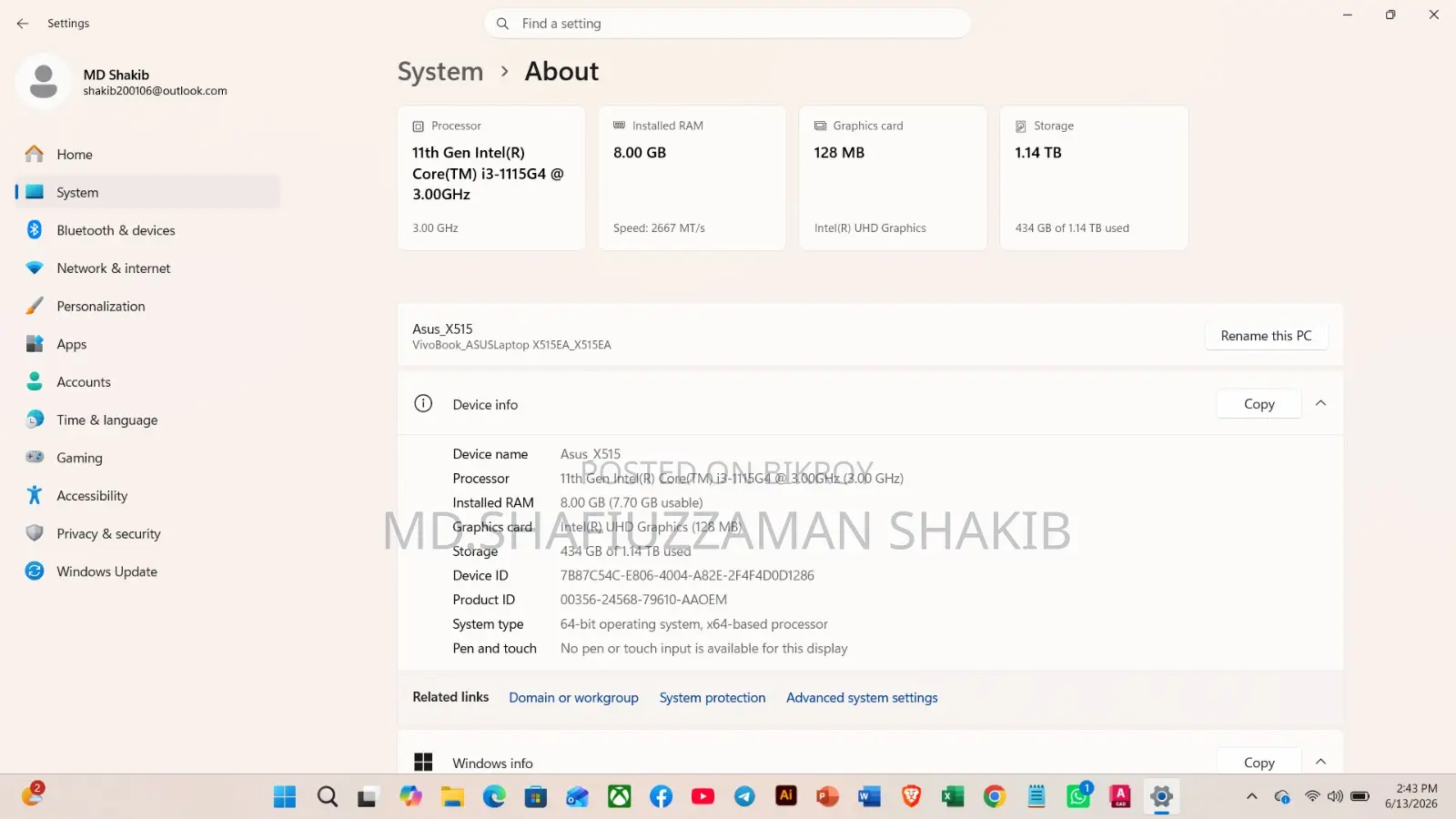The height and width of the screenshot is (819, 1456).
Task: Click the Processor info card
Action: [x=491, y=178]
